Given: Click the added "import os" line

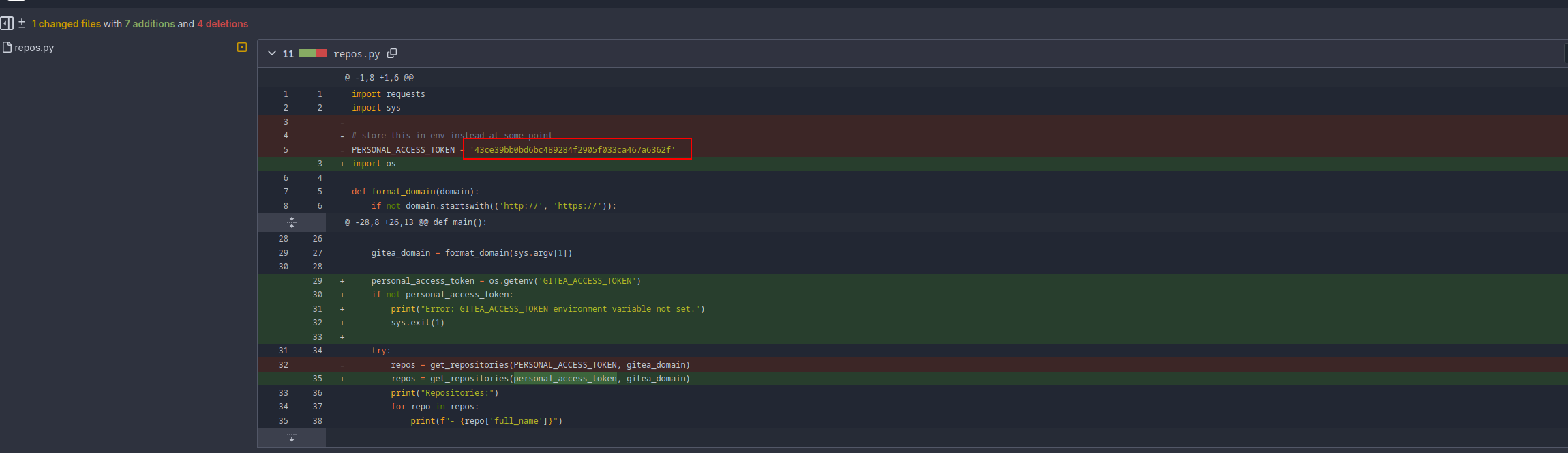Looking at the screenshot, I should (x=374, y=164).
